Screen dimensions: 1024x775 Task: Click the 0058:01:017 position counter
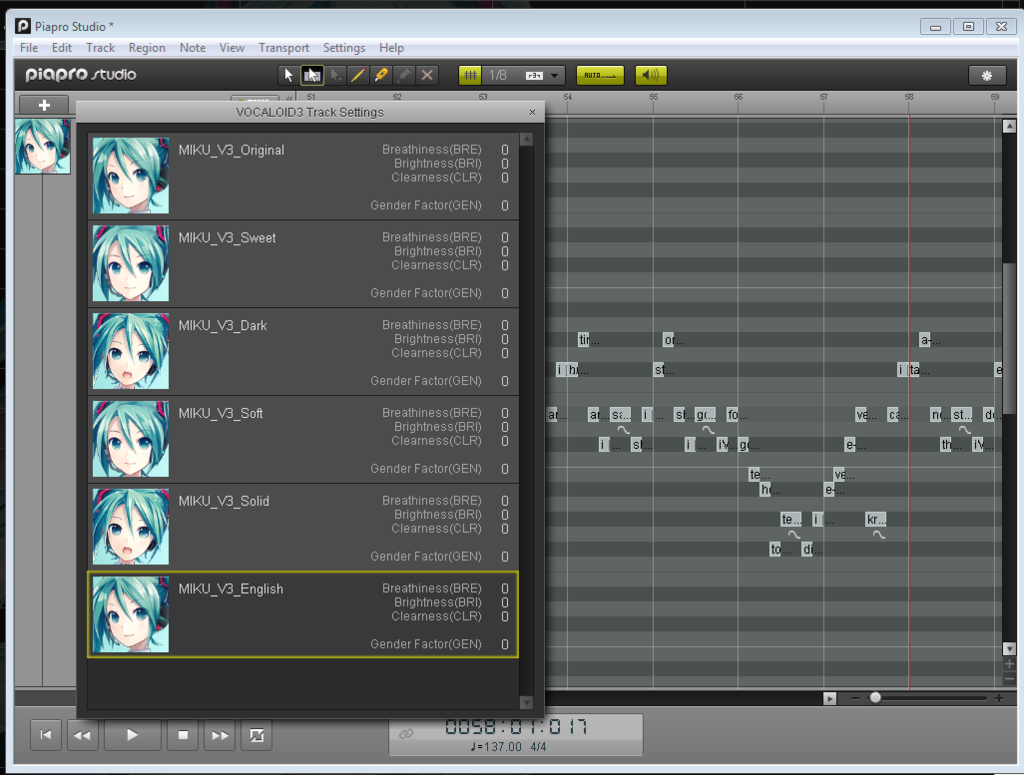tap(516, 727)
